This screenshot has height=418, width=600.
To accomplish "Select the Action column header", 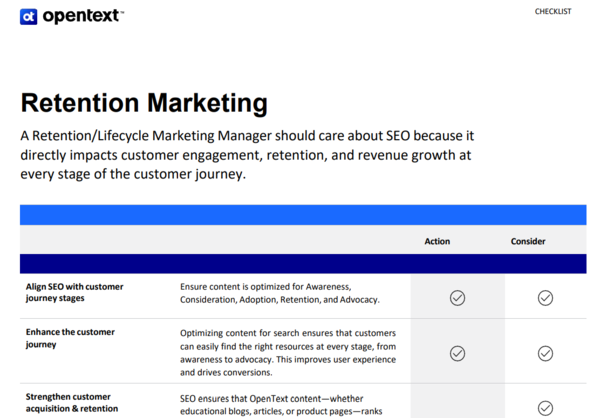I will tap(437, 241).
